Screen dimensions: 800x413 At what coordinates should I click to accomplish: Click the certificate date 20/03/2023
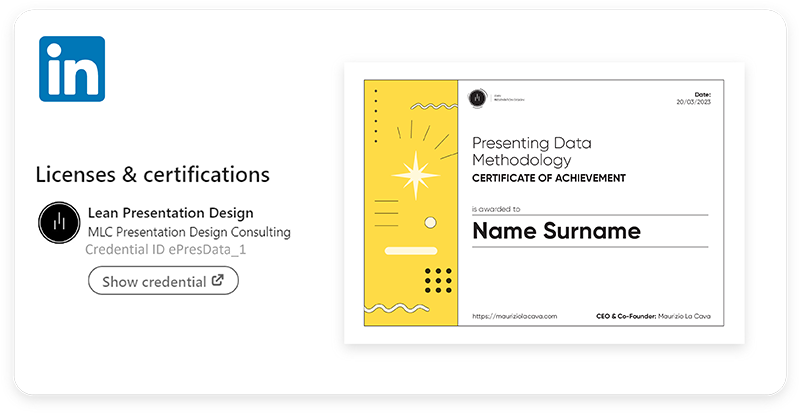click(693, 102)
